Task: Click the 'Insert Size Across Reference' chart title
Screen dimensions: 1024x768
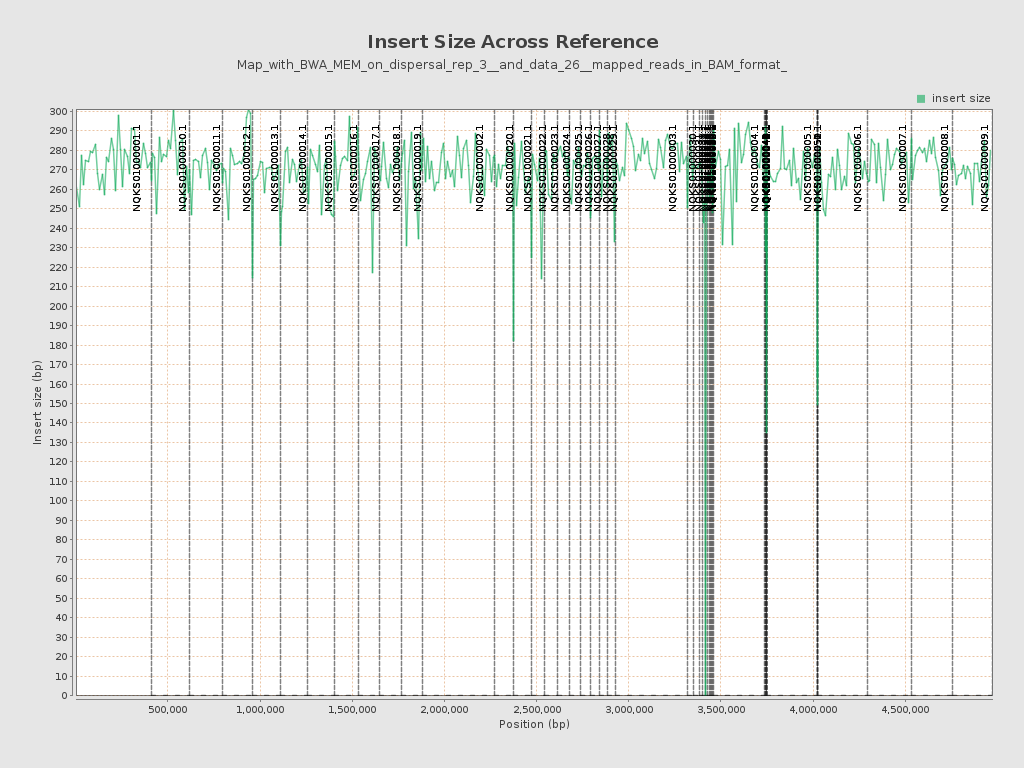Action: tap(512, 42)
